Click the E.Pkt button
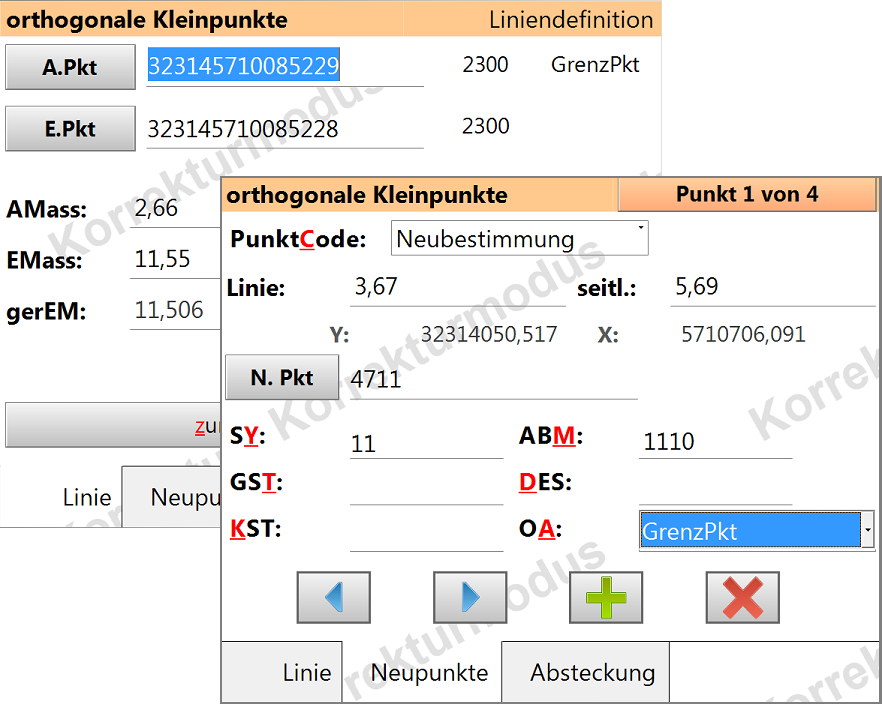This screenshot has width=882, height=704. pyautogui.click(x=70, y=128)
